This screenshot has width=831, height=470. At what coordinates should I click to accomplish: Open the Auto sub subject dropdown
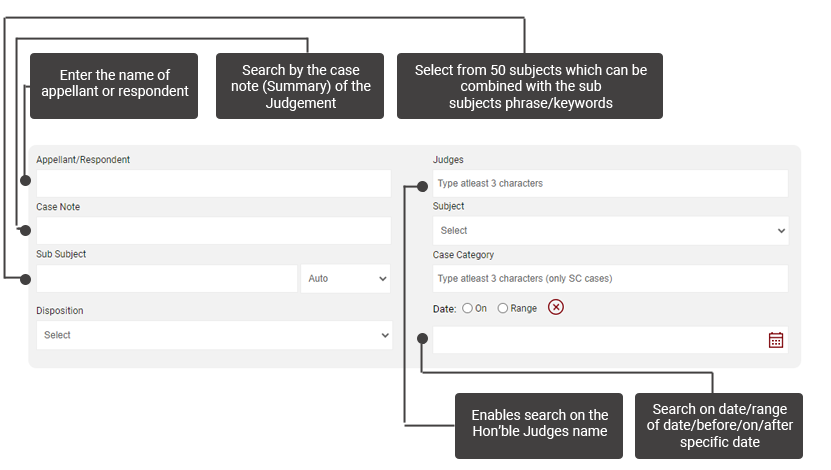coord(345,279)
